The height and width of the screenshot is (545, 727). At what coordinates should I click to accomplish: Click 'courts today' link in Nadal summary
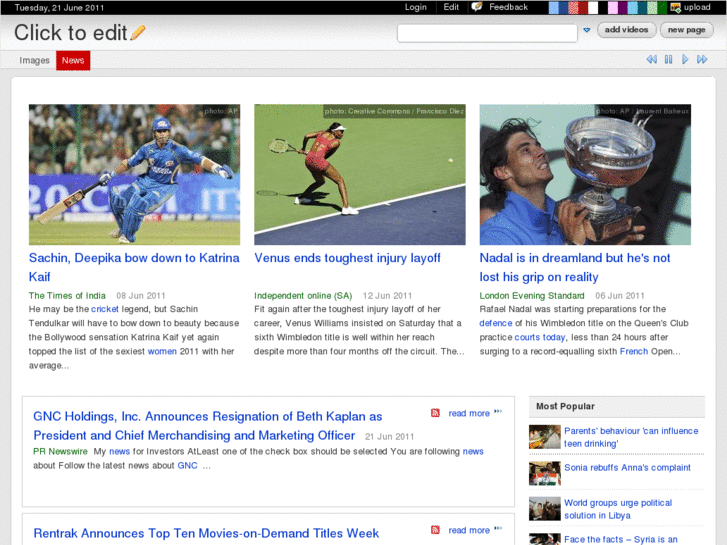540,337
